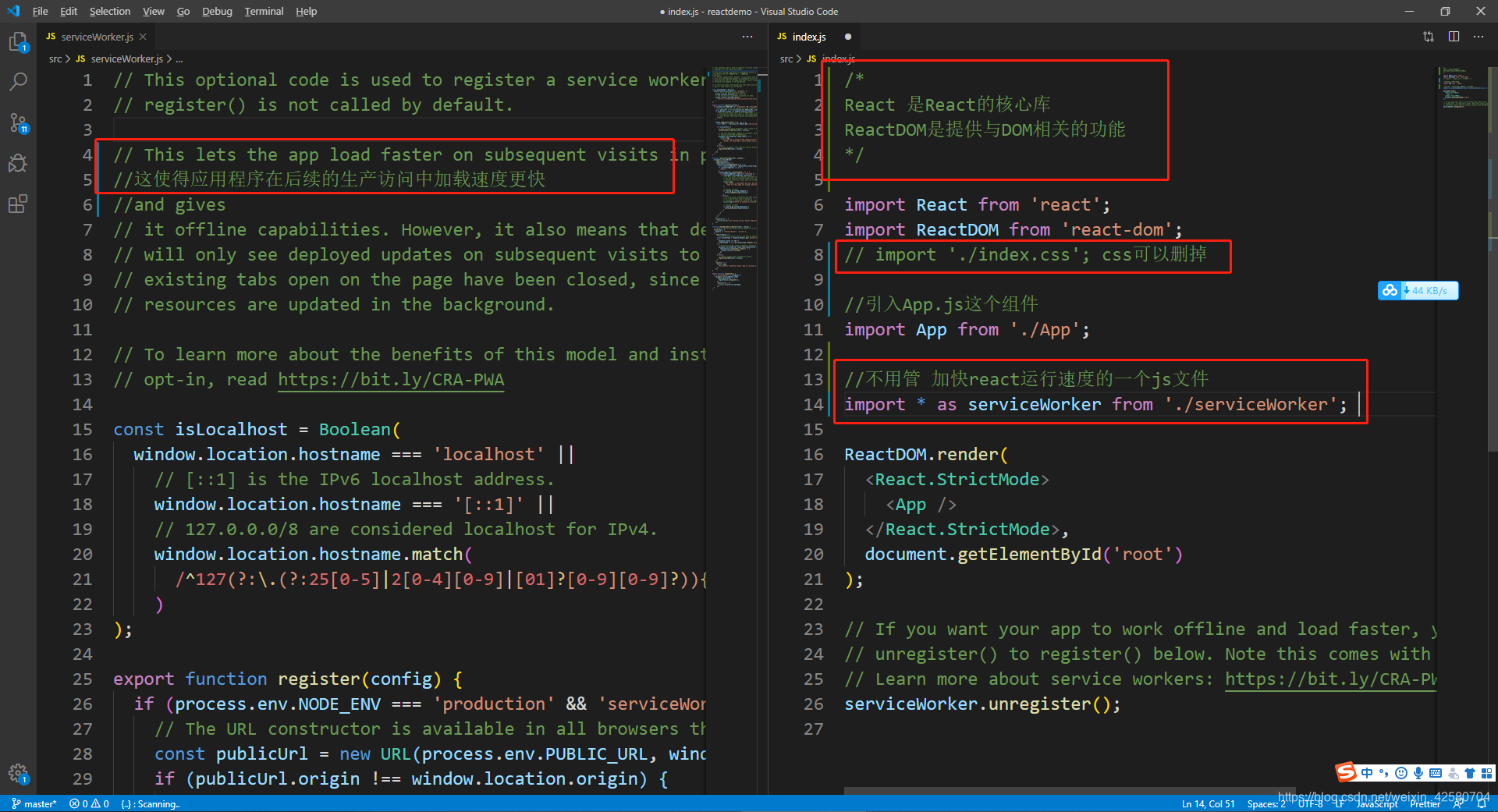Open errors and warnings count in status bar
Screen dimensions: 1498x812
click(89, 803)
